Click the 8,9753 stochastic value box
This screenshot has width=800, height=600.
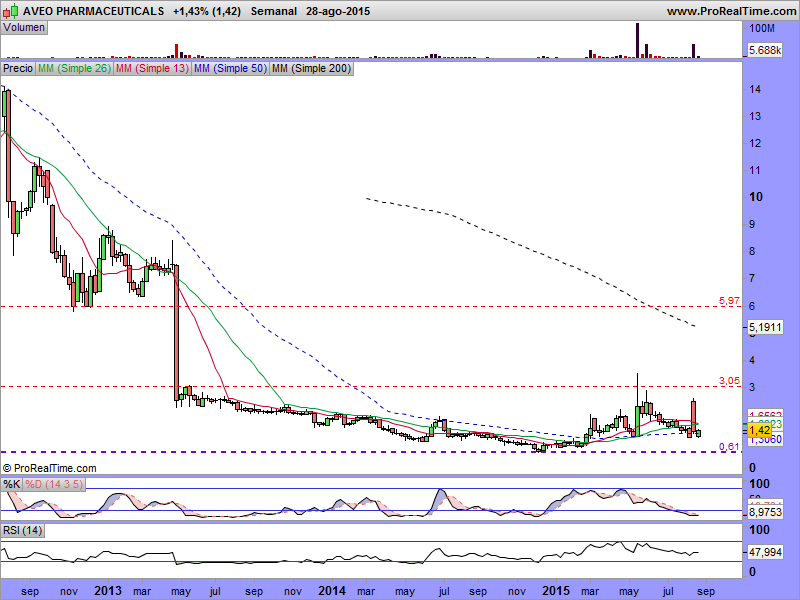tap(765, 512)
